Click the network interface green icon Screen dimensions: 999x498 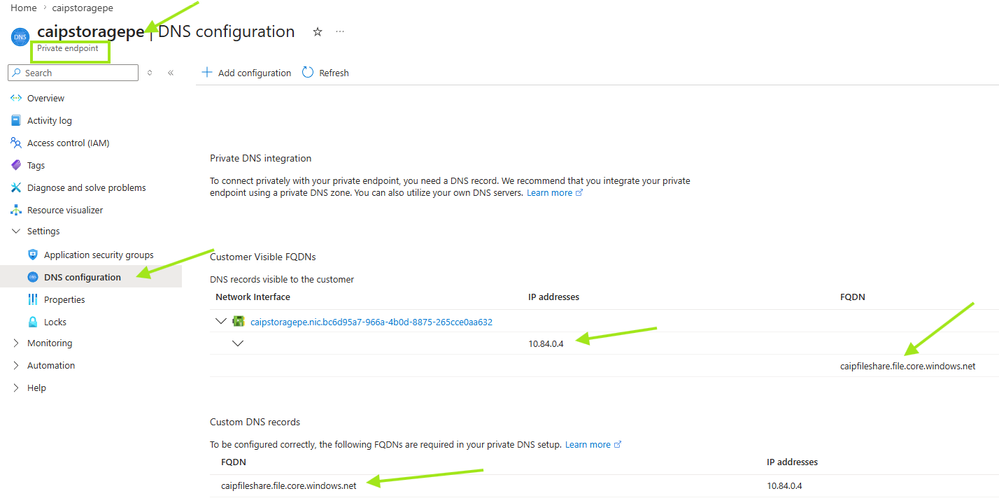239,322
